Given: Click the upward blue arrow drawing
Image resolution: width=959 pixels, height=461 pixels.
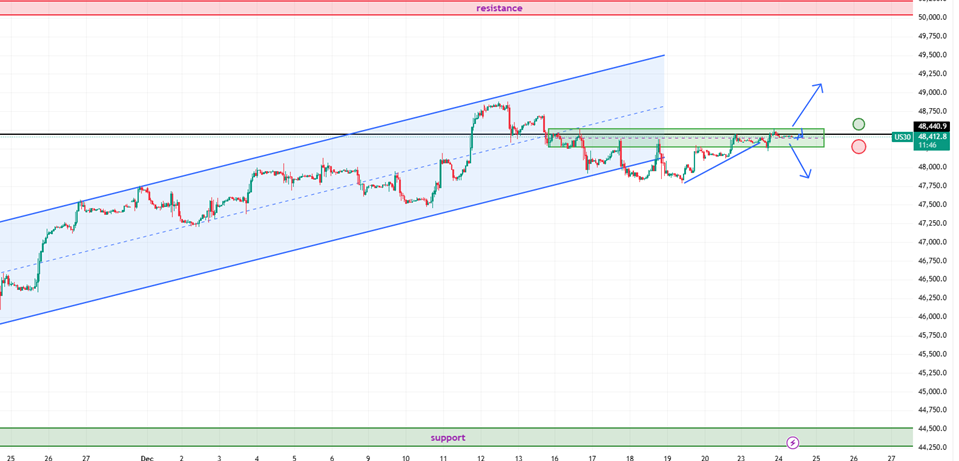Looking at the screenshot, I should [x=810, y=101].
